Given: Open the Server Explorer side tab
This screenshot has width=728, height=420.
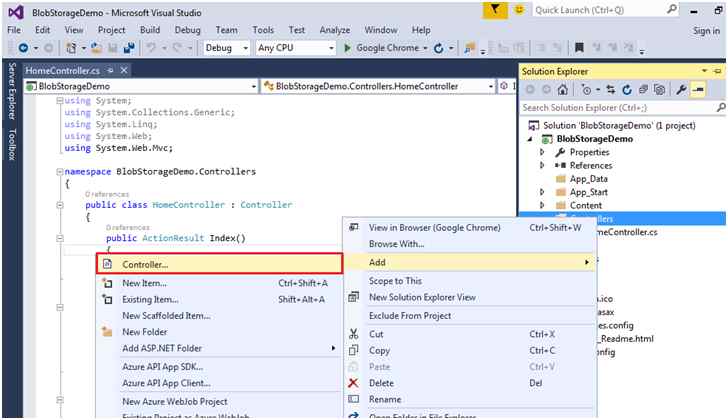Looking at the screenshot, I should (12, 91).
